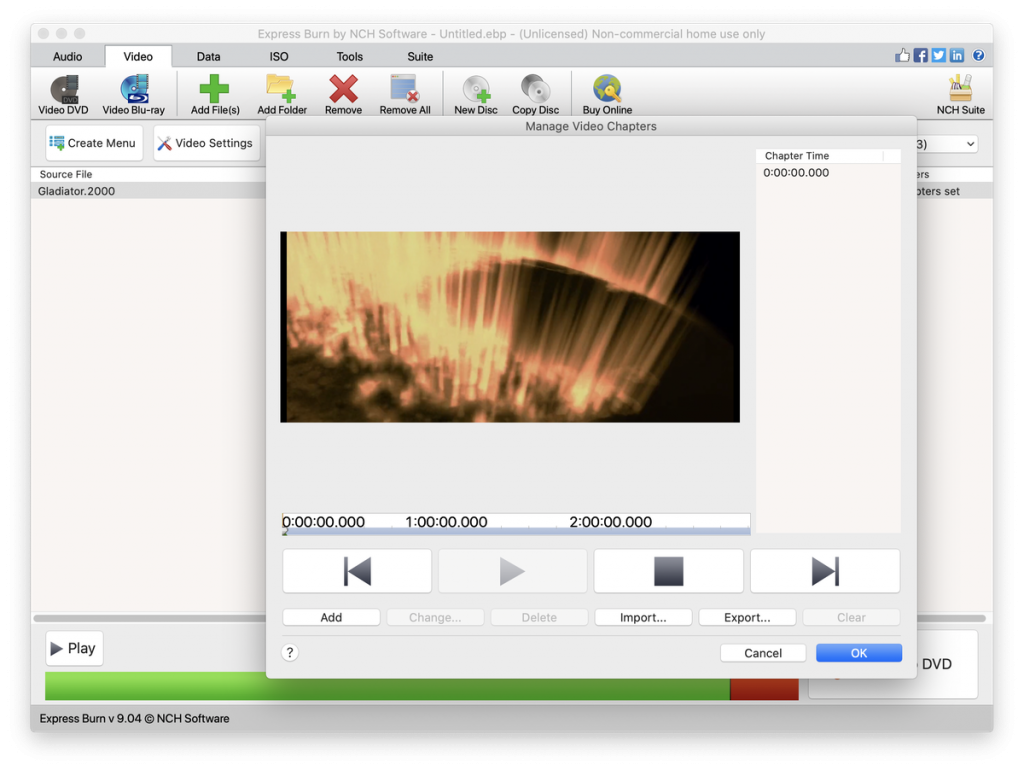Share via the Twitter icon
Image resolution: width=1024 pixels, height=770 pixels.
[x=938, y=56]
